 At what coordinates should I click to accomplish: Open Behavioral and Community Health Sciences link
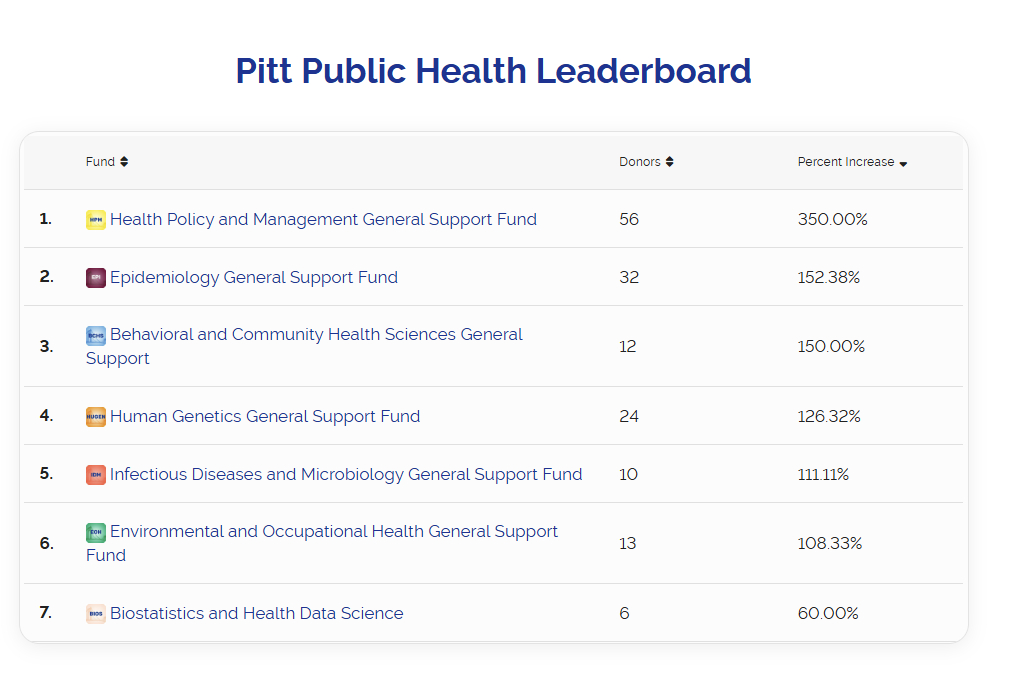click(316, 335)
